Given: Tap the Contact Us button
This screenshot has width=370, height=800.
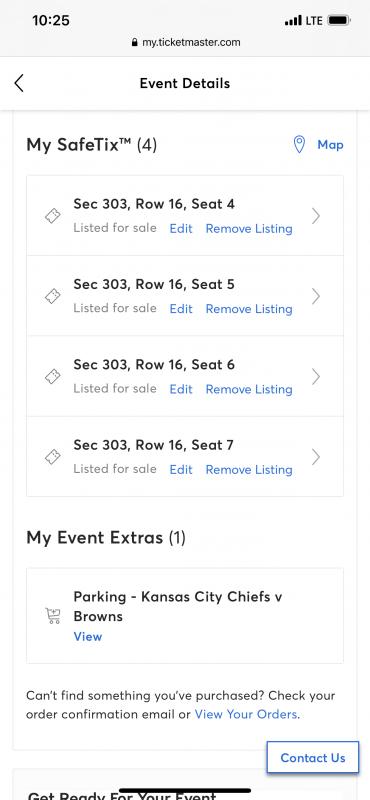Looking at the screenshot, I should (313, 758).
